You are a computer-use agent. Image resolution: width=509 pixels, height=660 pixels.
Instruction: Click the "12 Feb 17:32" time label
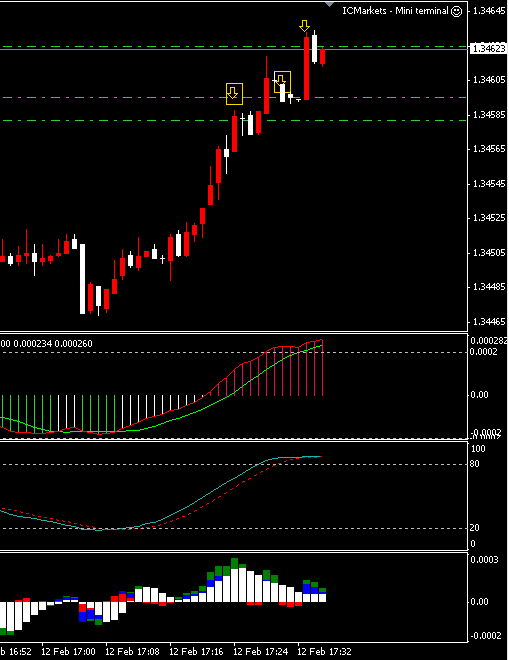pos(324,652)
